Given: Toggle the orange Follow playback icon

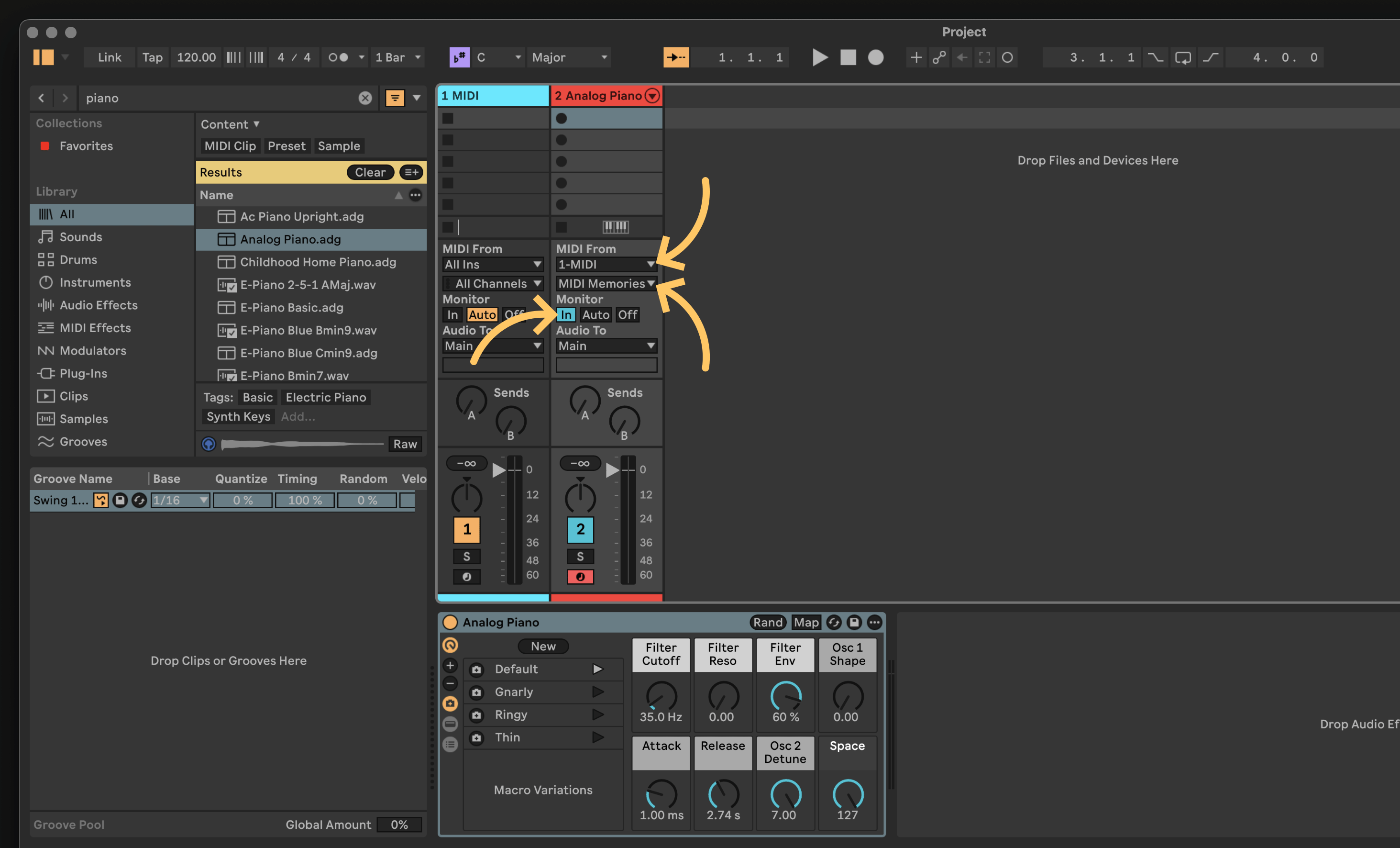Looking at the screenshot, I should pyautogui.click(x=675, y=57).
